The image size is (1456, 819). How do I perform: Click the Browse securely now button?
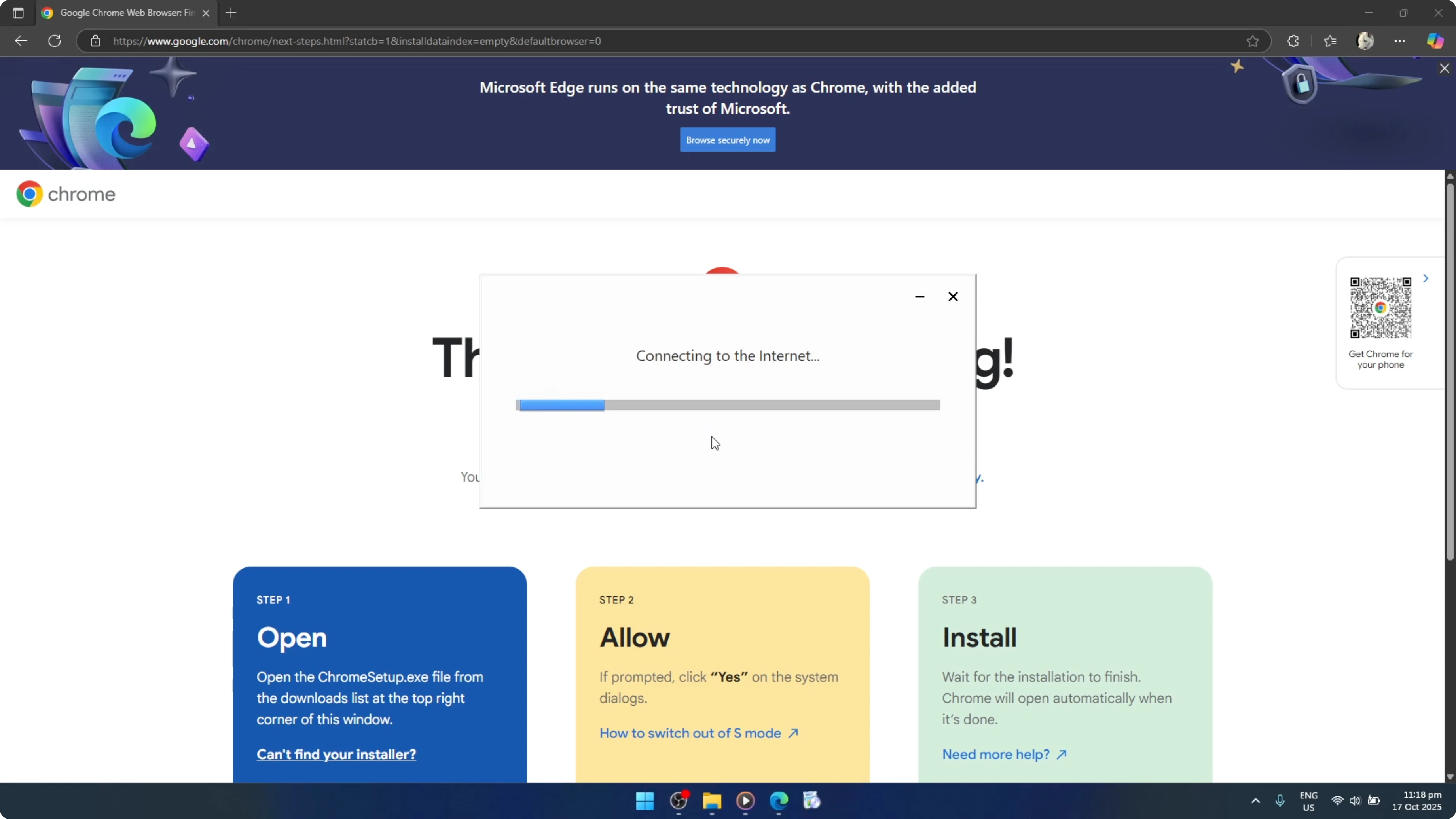pos(728,140)
